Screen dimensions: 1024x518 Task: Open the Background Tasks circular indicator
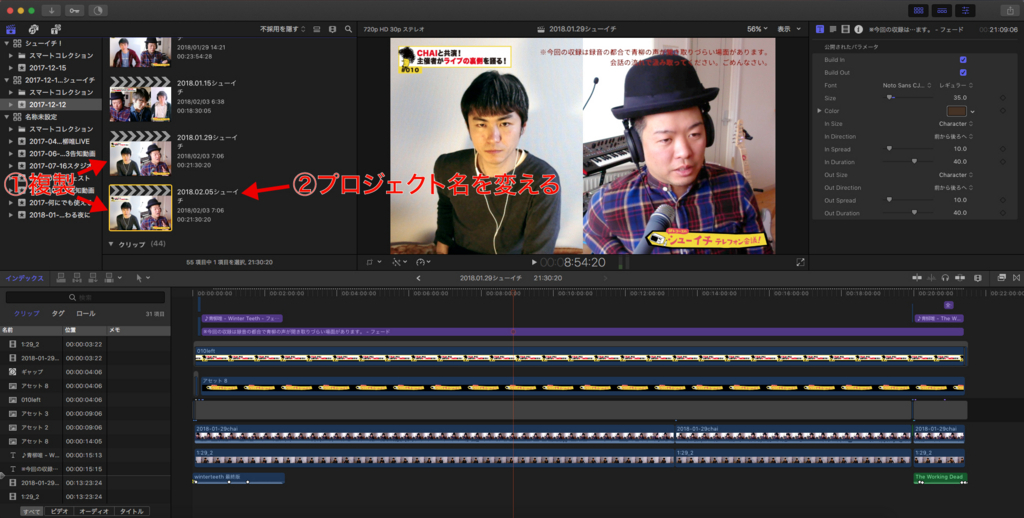click(98, 10)
